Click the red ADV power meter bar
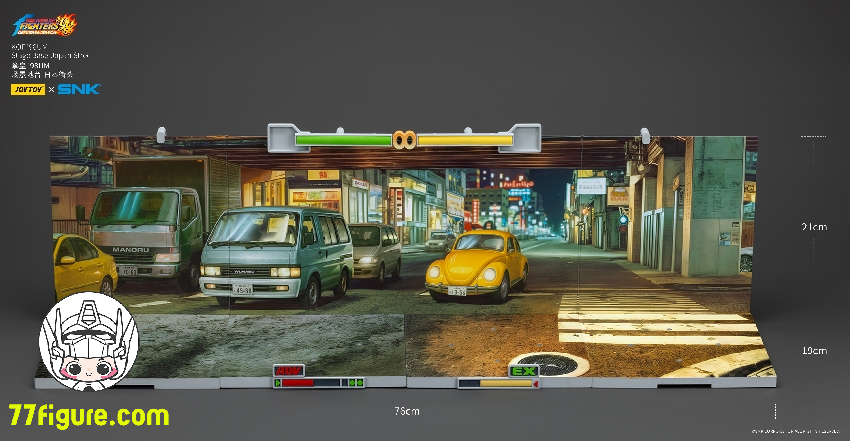This screenshot has height=441, width=850. click(298, 382)
